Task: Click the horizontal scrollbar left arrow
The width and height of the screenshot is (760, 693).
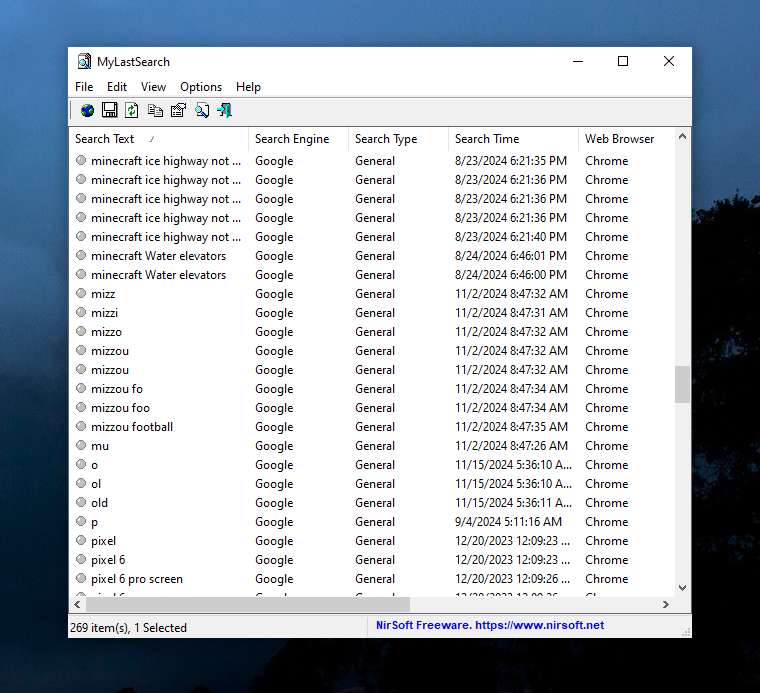Action: [77, 604]
